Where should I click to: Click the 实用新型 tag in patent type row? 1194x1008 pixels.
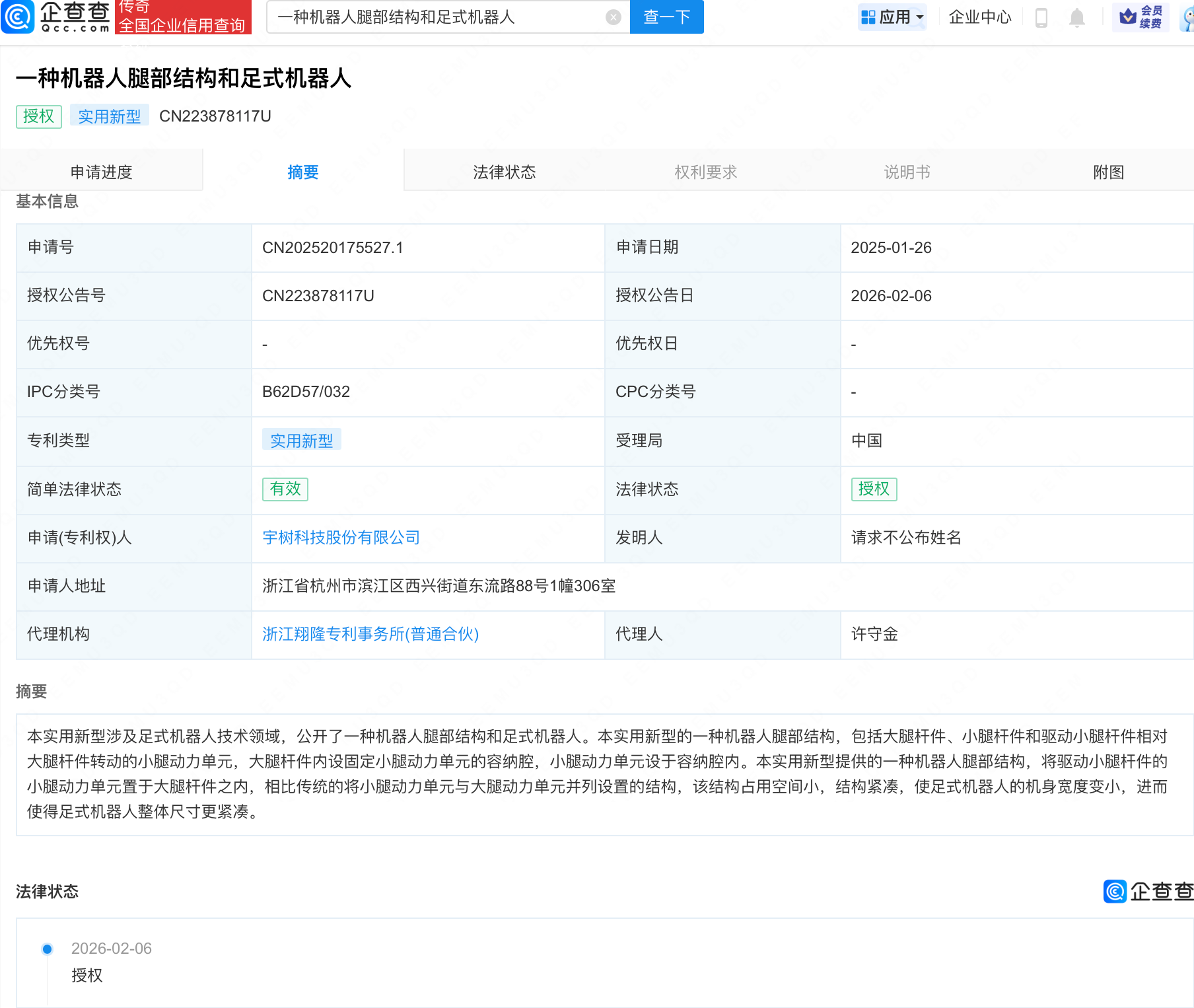pyautogui.click(x=301, y=441)
